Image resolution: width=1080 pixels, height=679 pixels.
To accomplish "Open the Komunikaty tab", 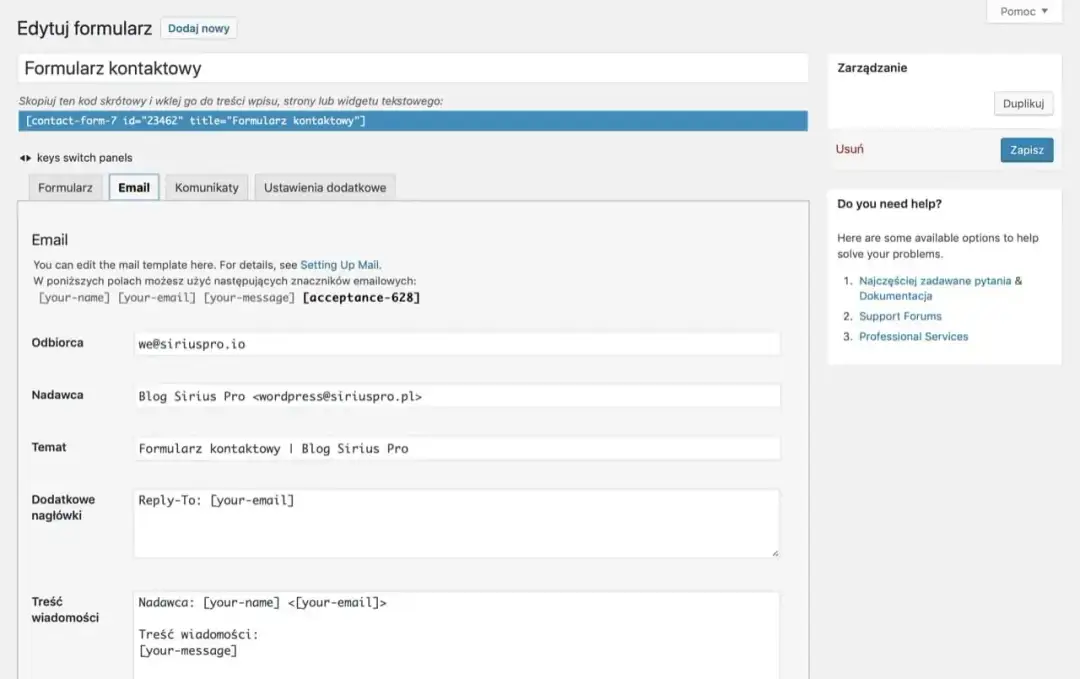I will 206,187.
